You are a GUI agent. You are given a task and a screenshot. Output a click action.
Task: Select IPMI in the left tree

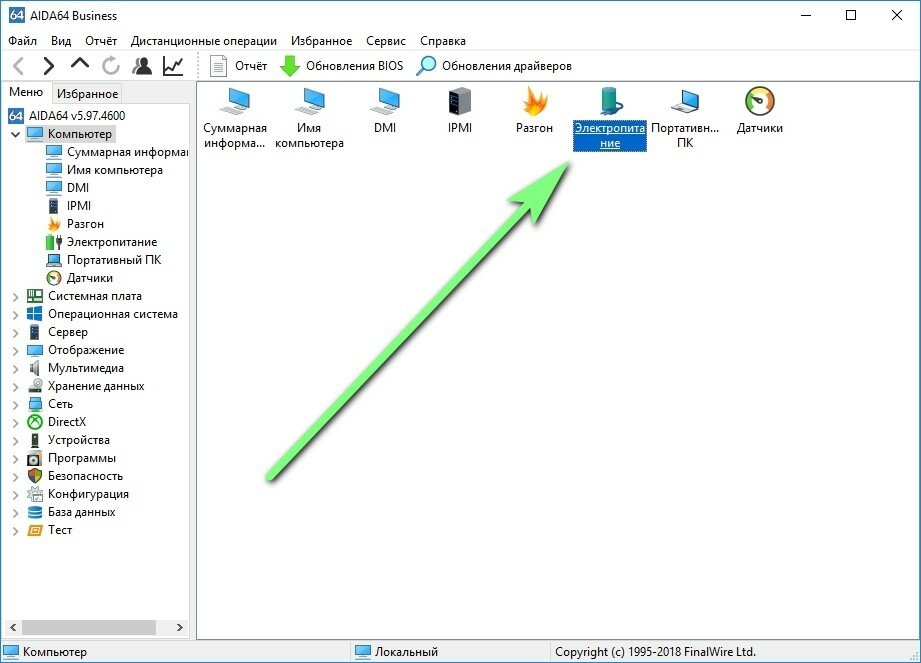click(x=69, y=206)
